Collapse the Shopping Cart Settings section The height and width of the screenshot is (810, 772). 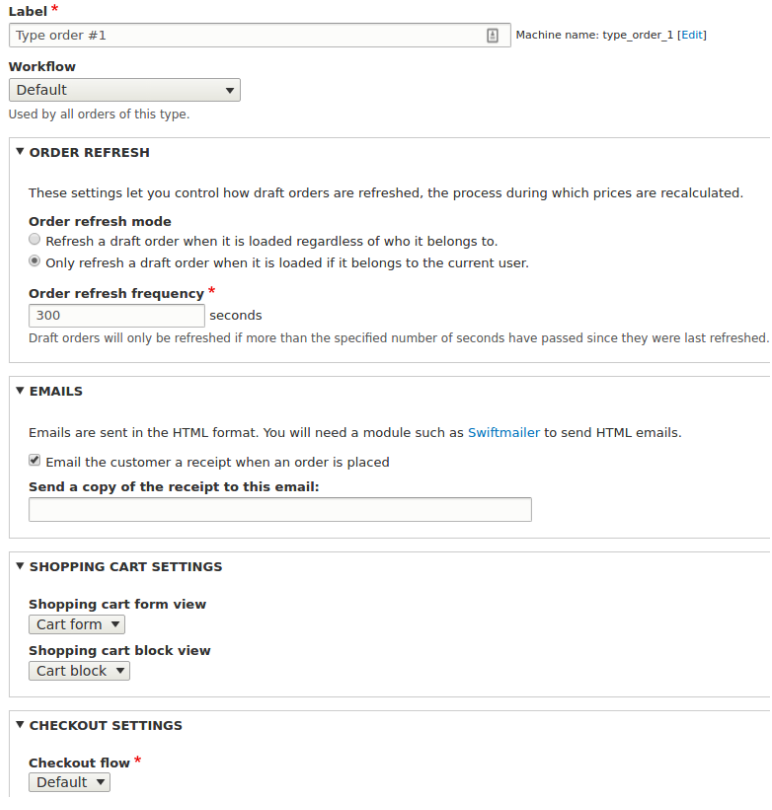point(20,566)
